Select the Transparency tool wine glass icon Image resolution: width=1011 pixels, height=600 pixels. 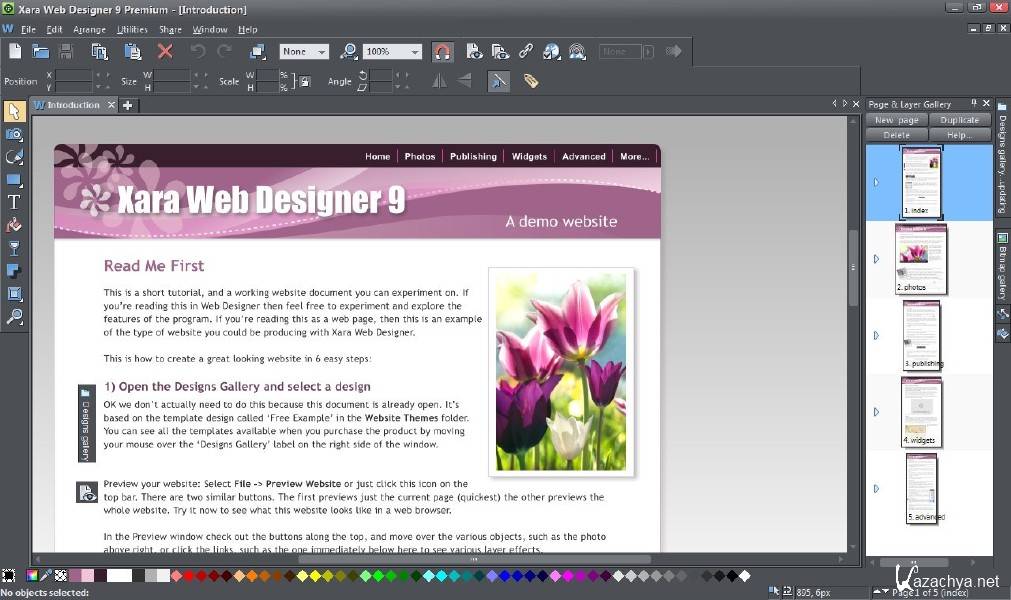click(x=14, y=248)
